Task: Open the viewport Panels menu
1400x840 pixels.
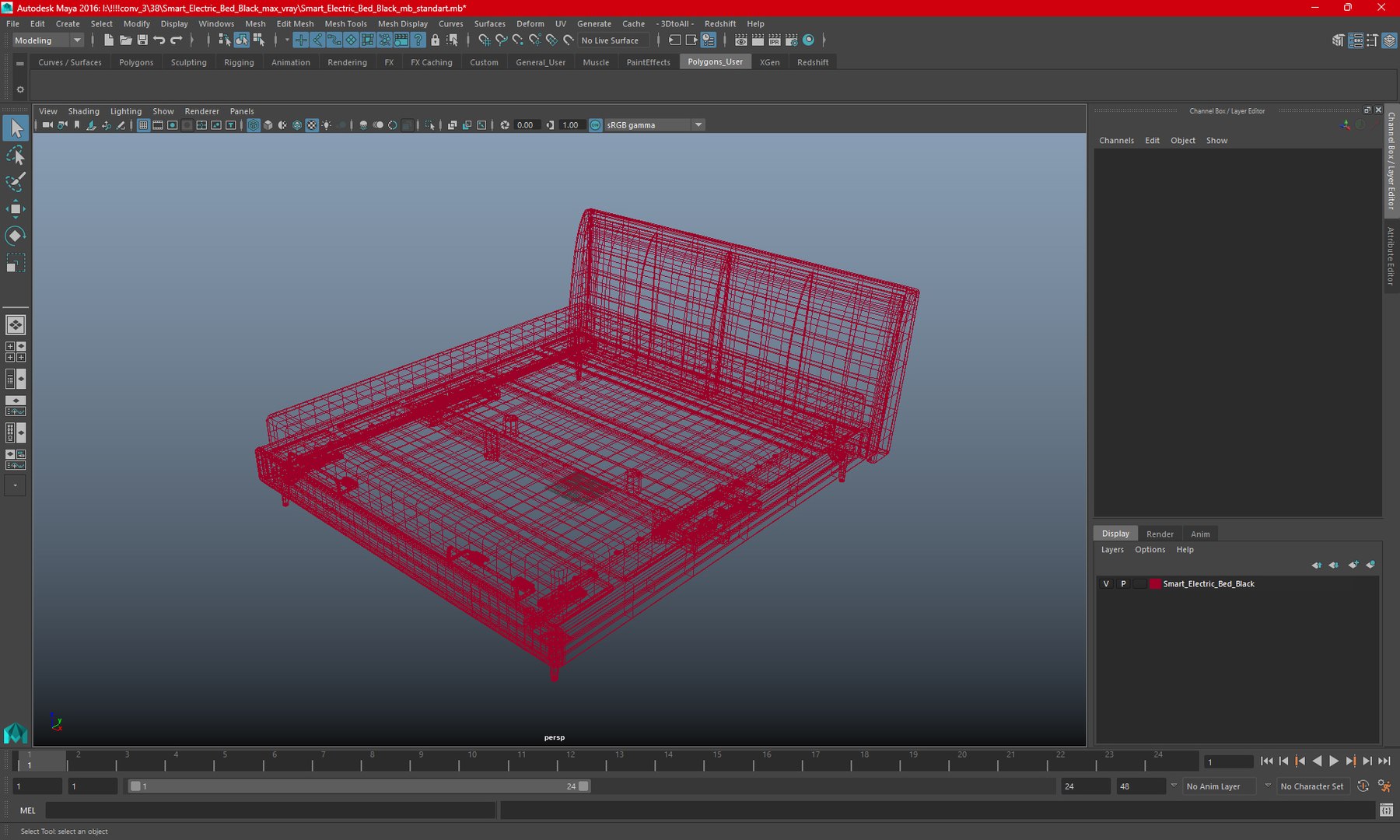Action: pyautogui.click(x=242, y=111)
